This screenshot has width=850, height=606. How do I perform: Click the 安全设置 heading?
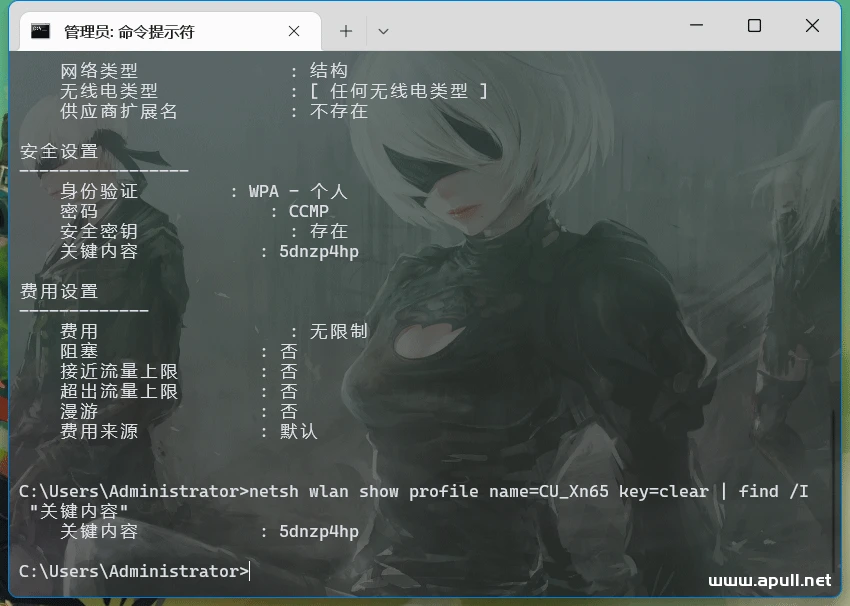59,151
